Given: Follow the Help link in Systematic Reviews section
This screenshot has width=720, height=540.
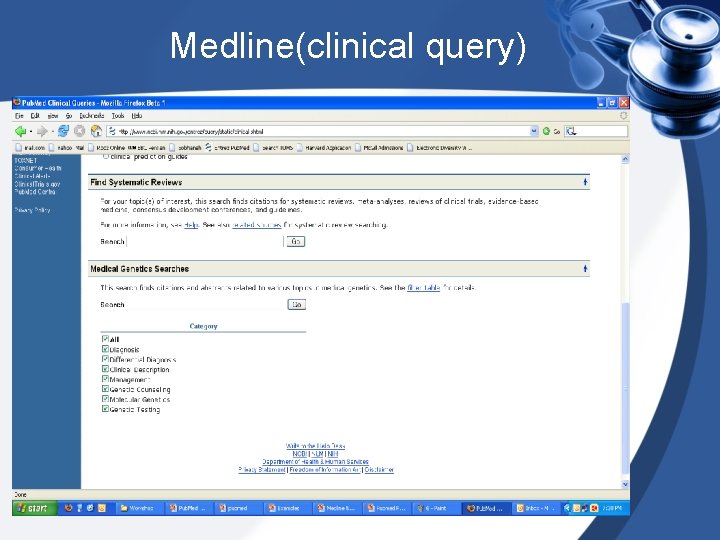Looking at the screenshot, I should 191,225.
